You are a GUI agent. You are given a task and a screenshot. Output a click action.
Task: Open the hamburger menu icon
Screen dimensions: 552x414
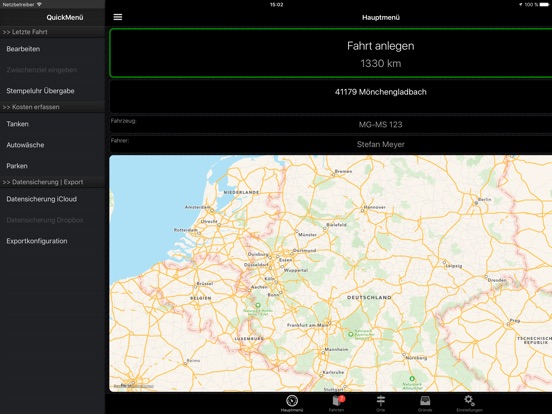coord(118,17)
